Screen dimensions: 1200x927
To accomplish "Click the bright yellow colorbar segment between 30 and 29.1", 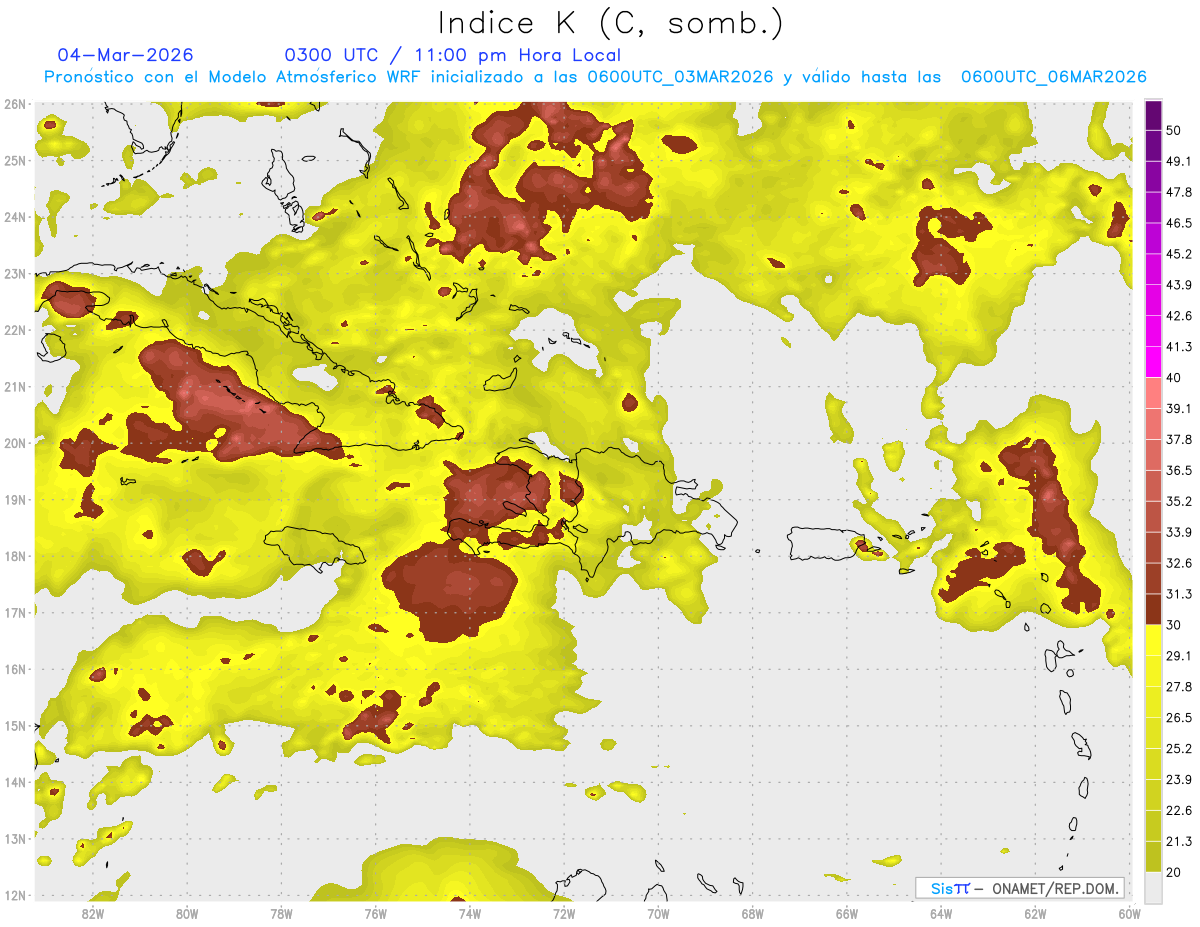I will pyautogui.click(x=1153, y=640).
